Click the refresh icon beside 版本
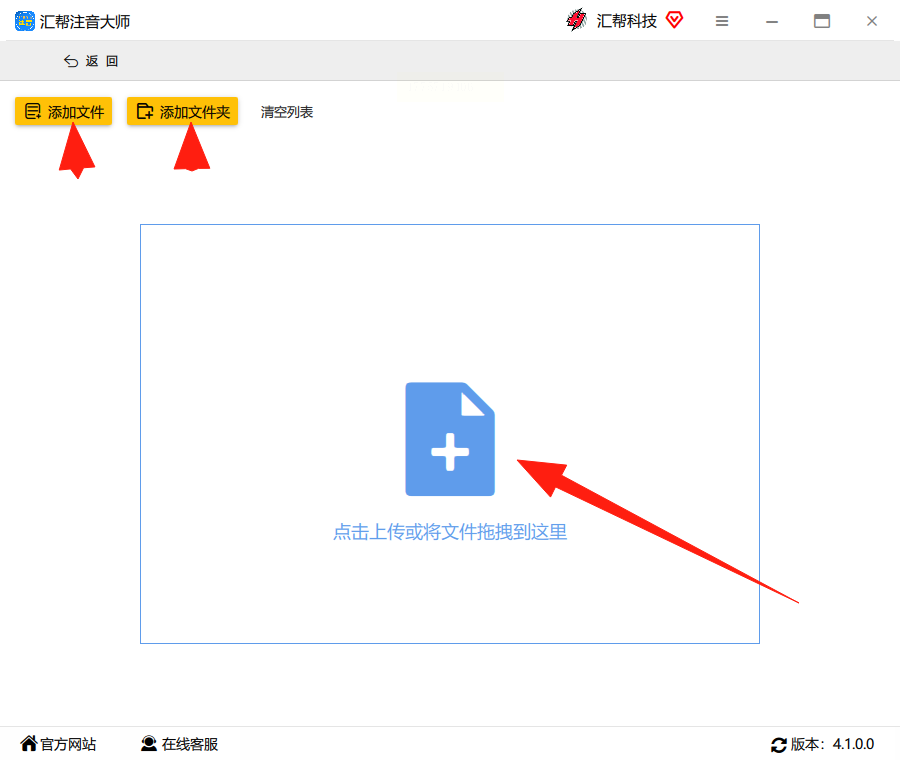This screenshot has width=900, height=760. point(778,745)
